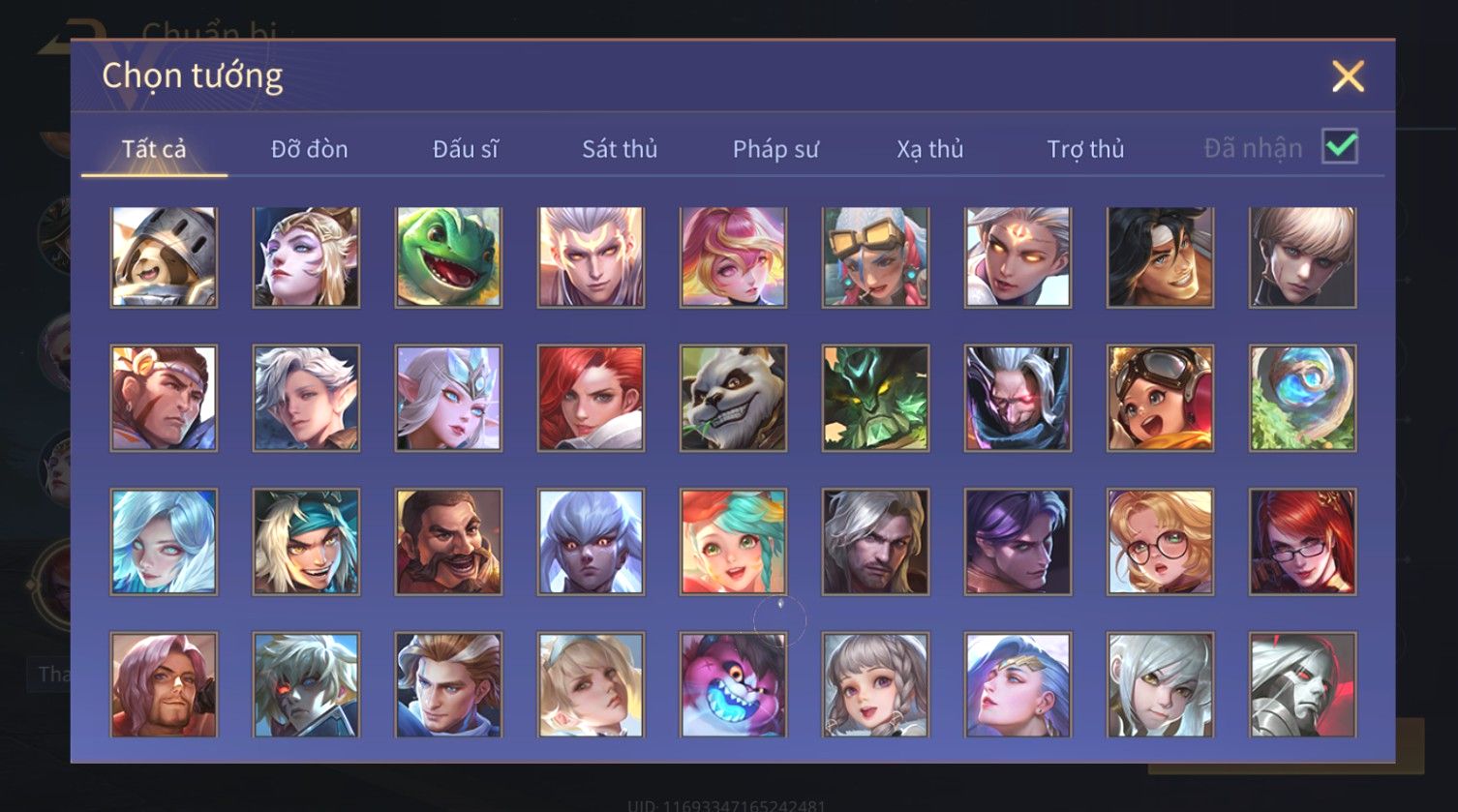Go to the Xạ thủ tab

[x=929, y=149]
